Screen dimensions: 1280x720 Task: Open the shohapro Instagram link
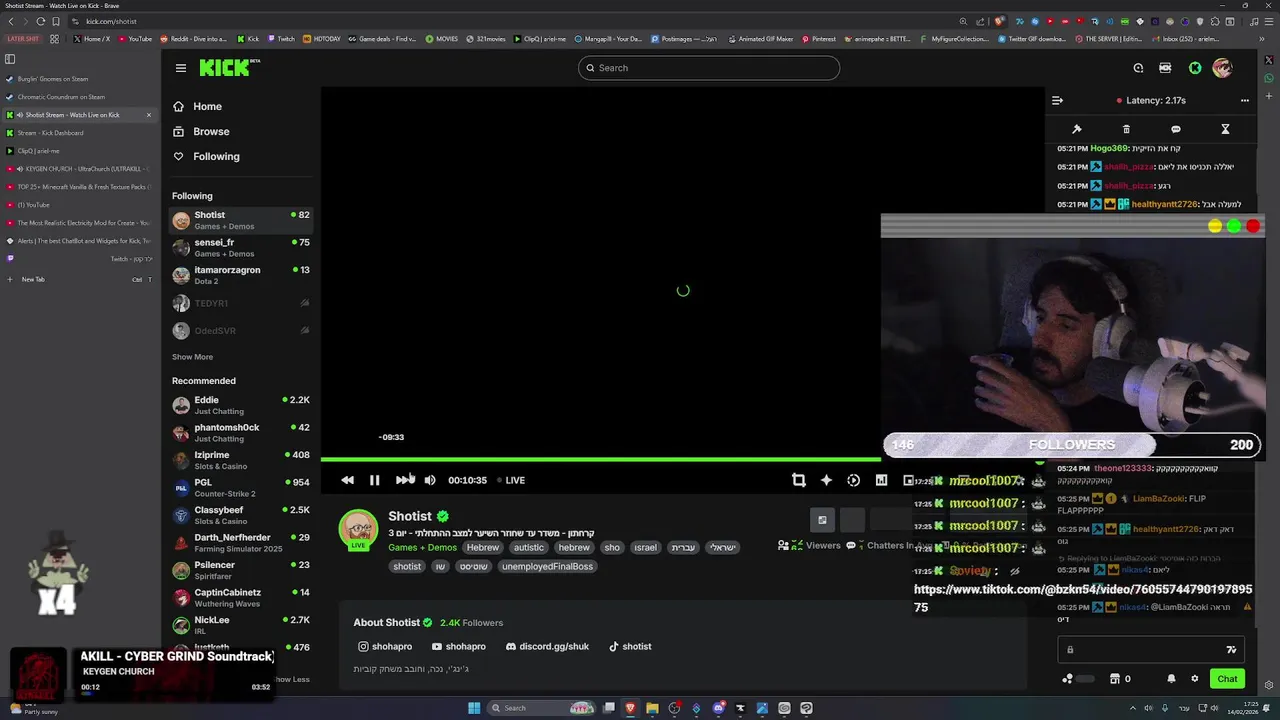(x=385, y=646)
